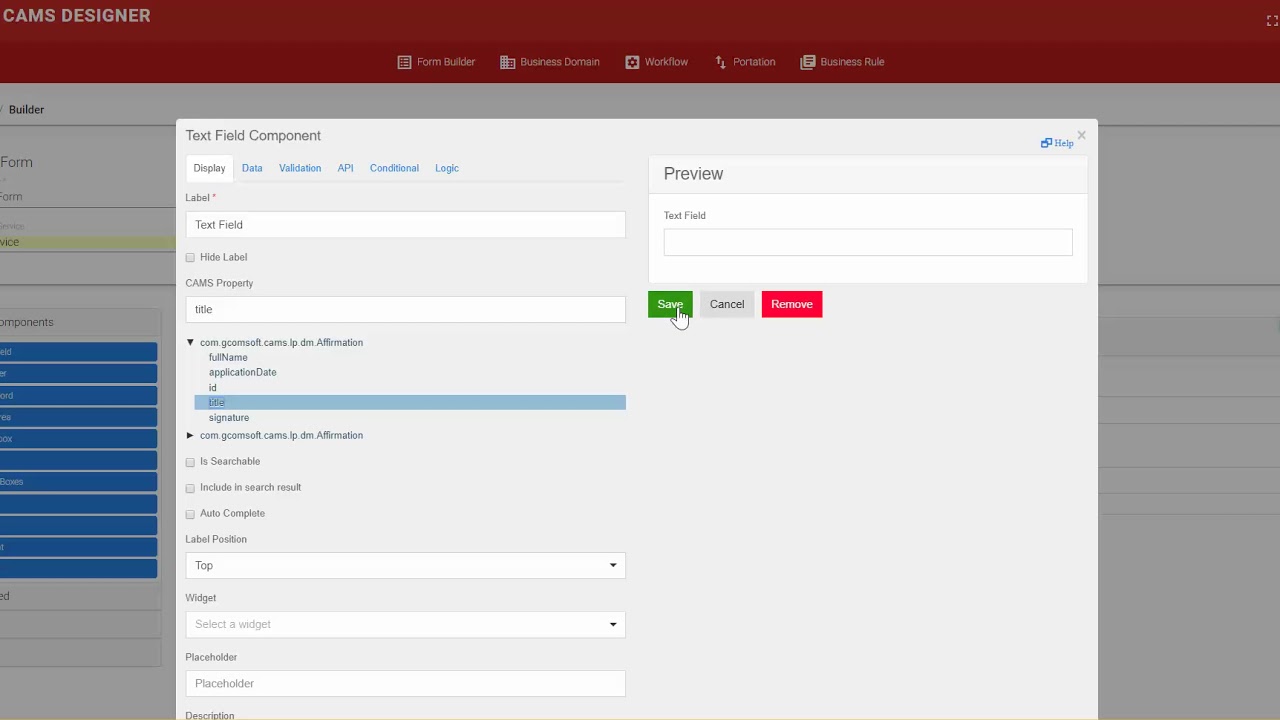Image resolution: width=1280 pixels, height=720 pixels.
Task: Close the Text Field Component dialog
Action: 1081,135
